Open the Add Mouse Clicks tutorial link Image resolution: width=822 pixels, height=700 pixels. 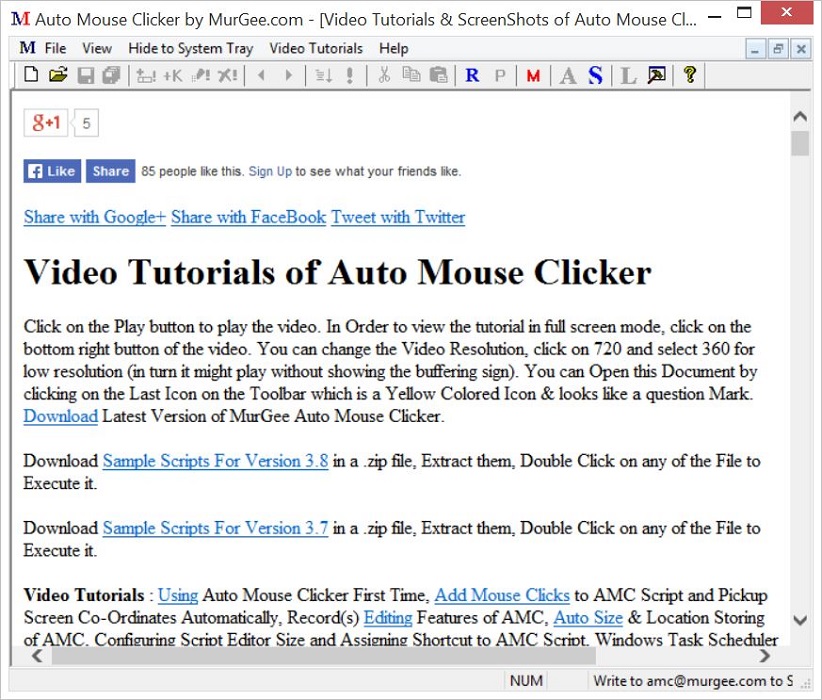coord(502,595)
